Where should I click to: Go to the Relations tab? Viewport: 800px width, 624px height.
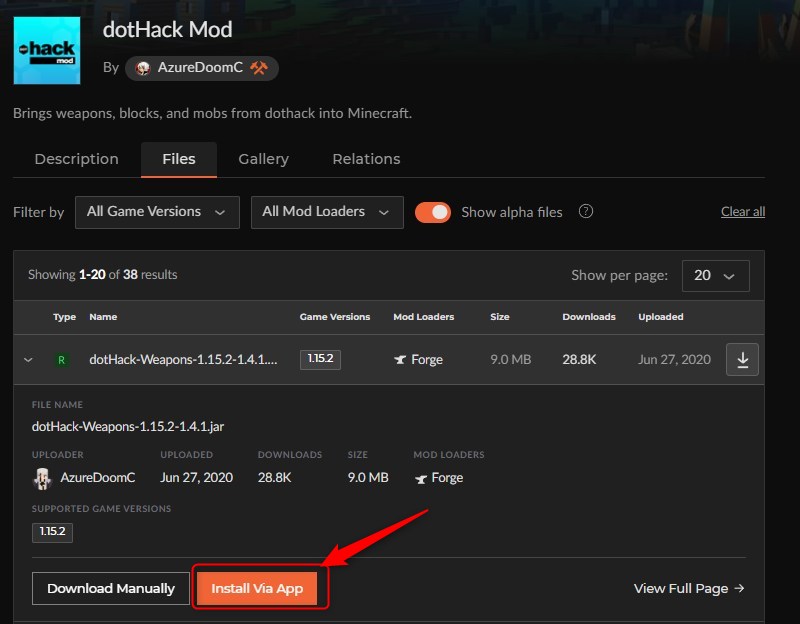(366, 159)
